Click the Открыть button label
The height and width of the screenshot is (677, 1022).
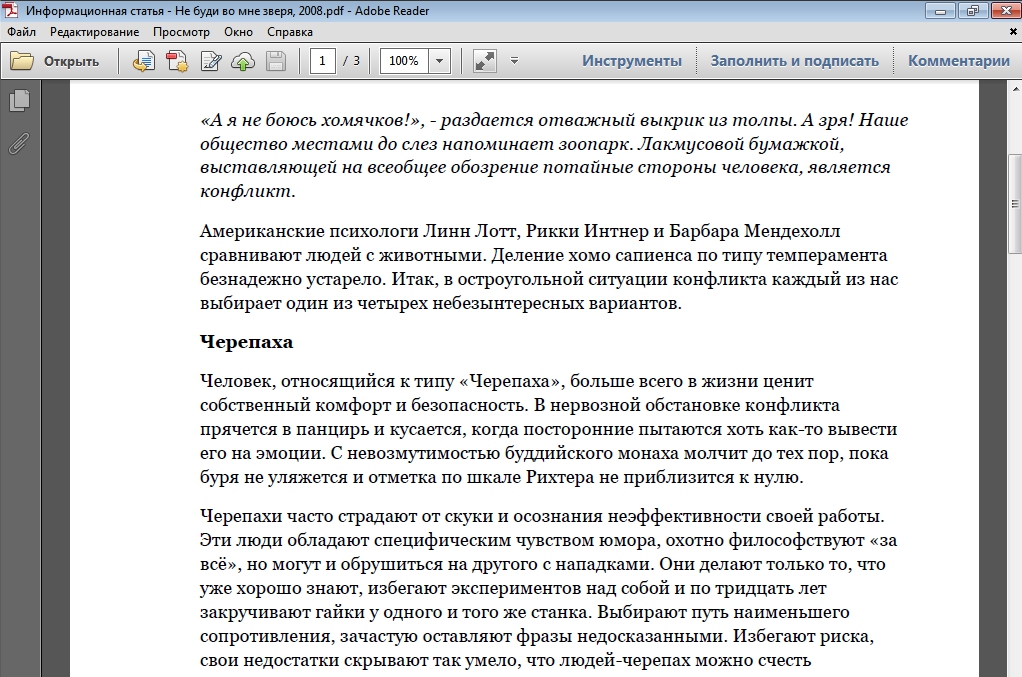point(71,61)
